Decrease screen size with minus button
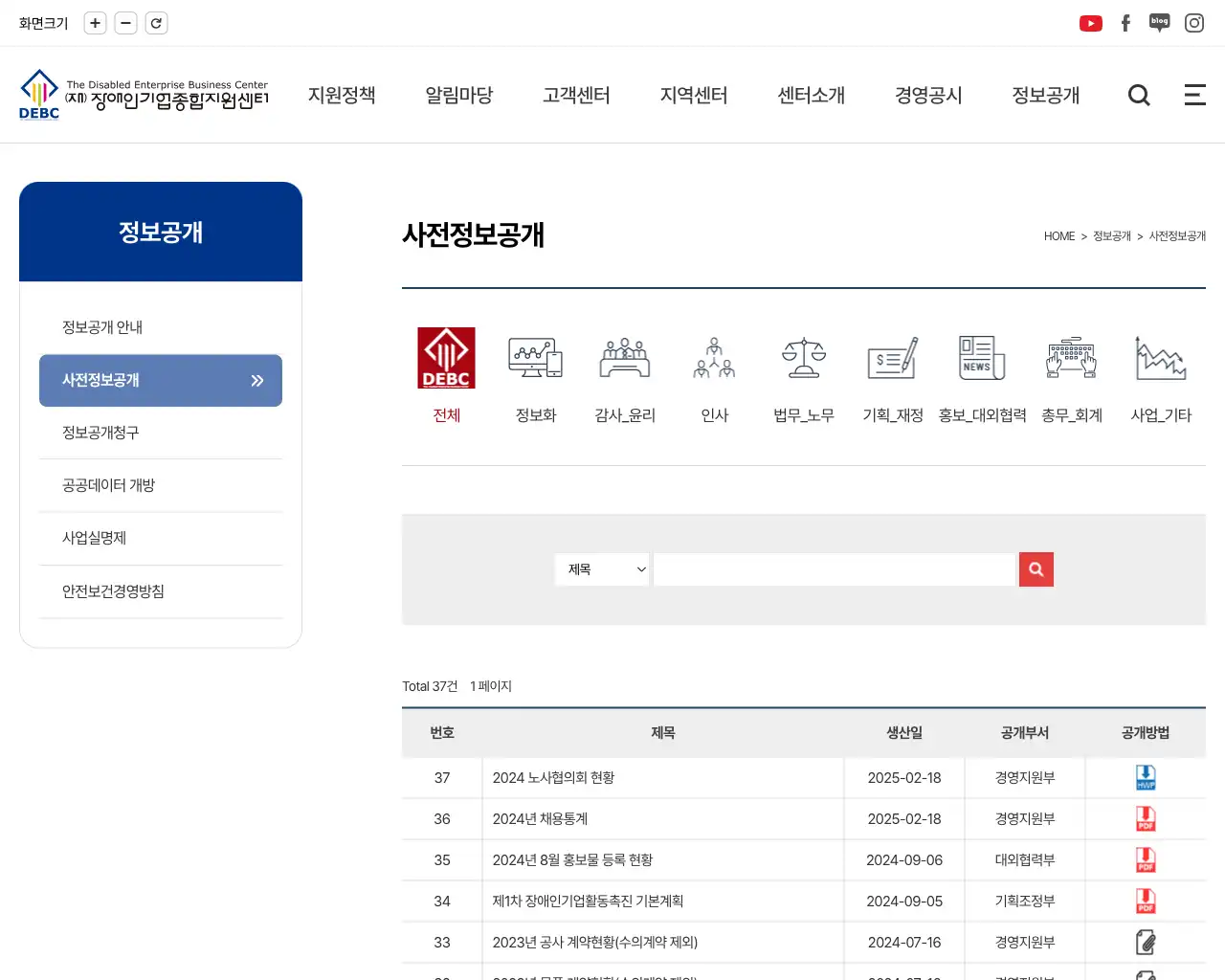This screenshot has width=1225, height=980. click(125, 23)
